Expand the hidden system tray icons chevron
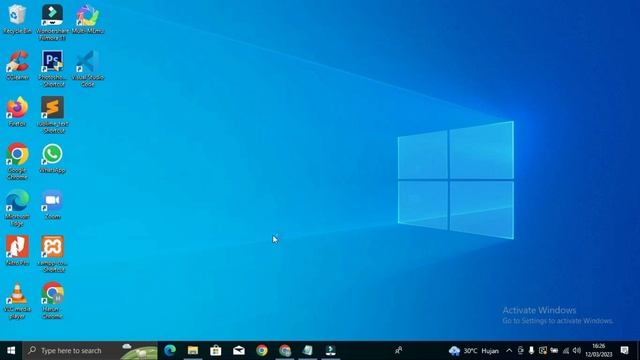640x360 pixels. click(509, 351)
